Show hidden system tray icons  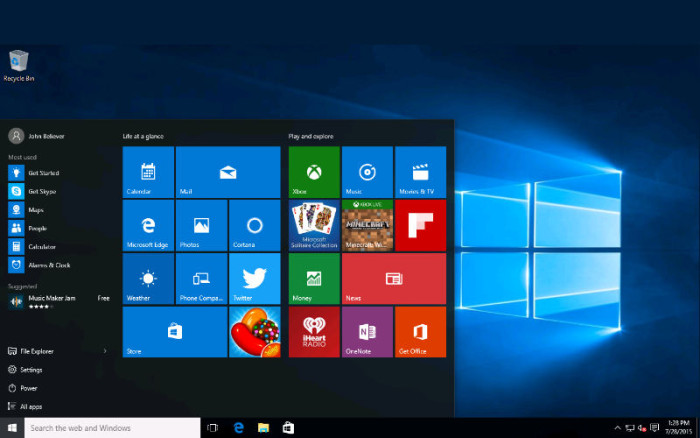(x=617, y=428)
